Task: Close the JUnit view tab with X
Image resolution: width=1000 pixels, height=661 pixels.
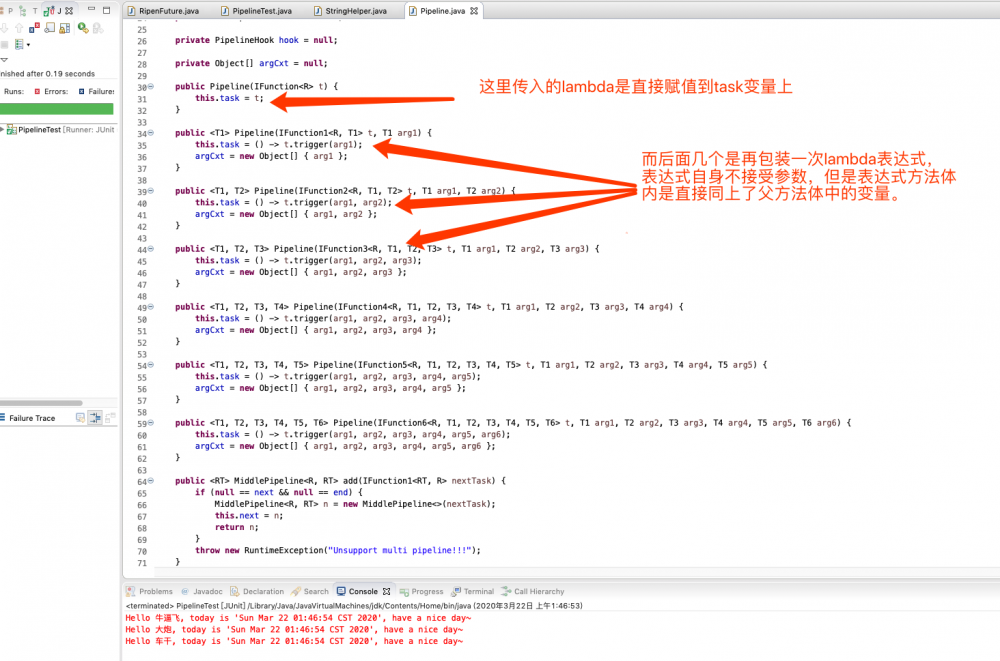Action: 69,11
